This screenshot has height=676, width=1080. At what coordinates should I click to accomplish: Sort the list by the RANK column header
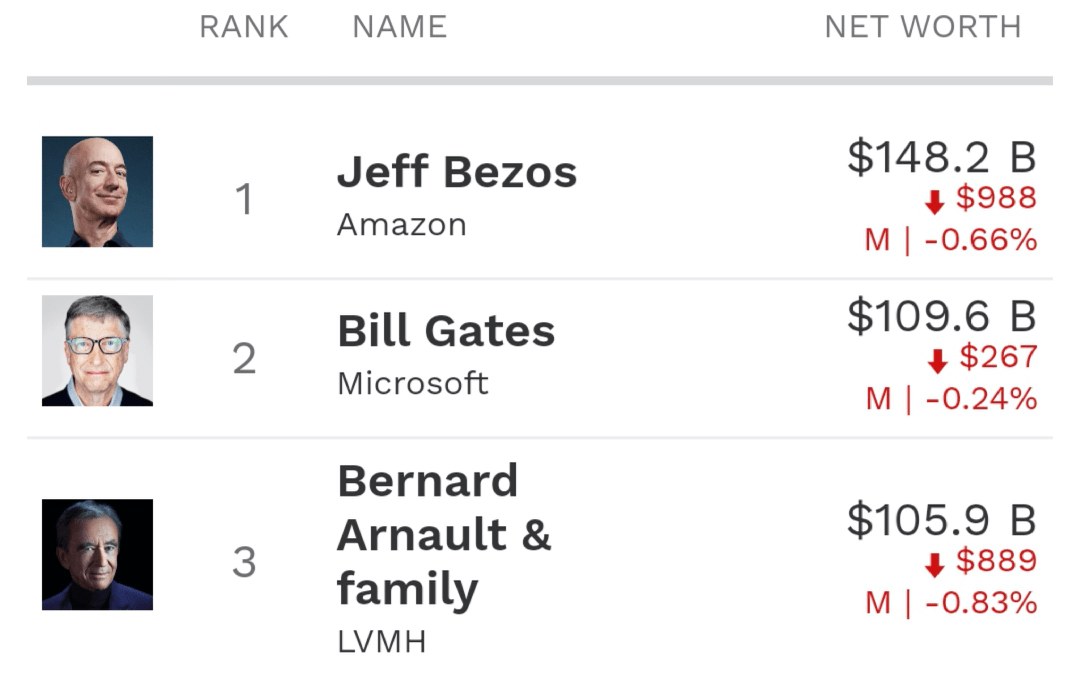coord(244,27)
